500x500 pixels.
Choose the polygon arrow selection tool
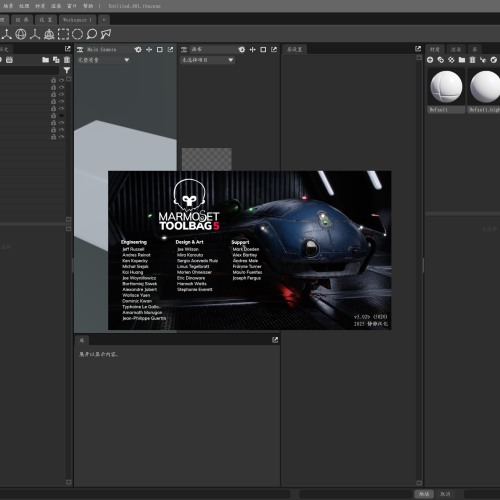[x=106, y=34]
